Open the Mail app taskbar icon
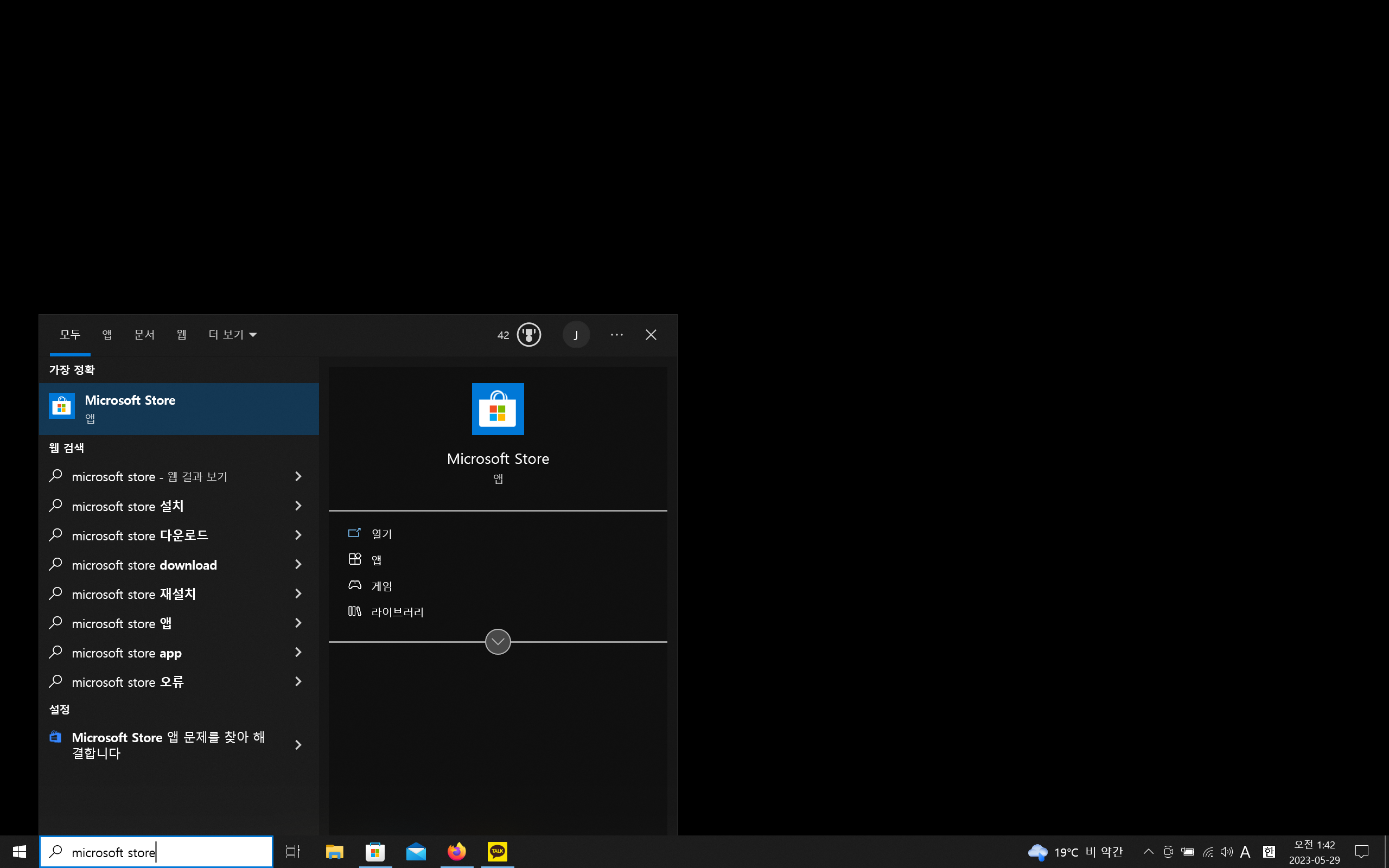 (416, 851)
